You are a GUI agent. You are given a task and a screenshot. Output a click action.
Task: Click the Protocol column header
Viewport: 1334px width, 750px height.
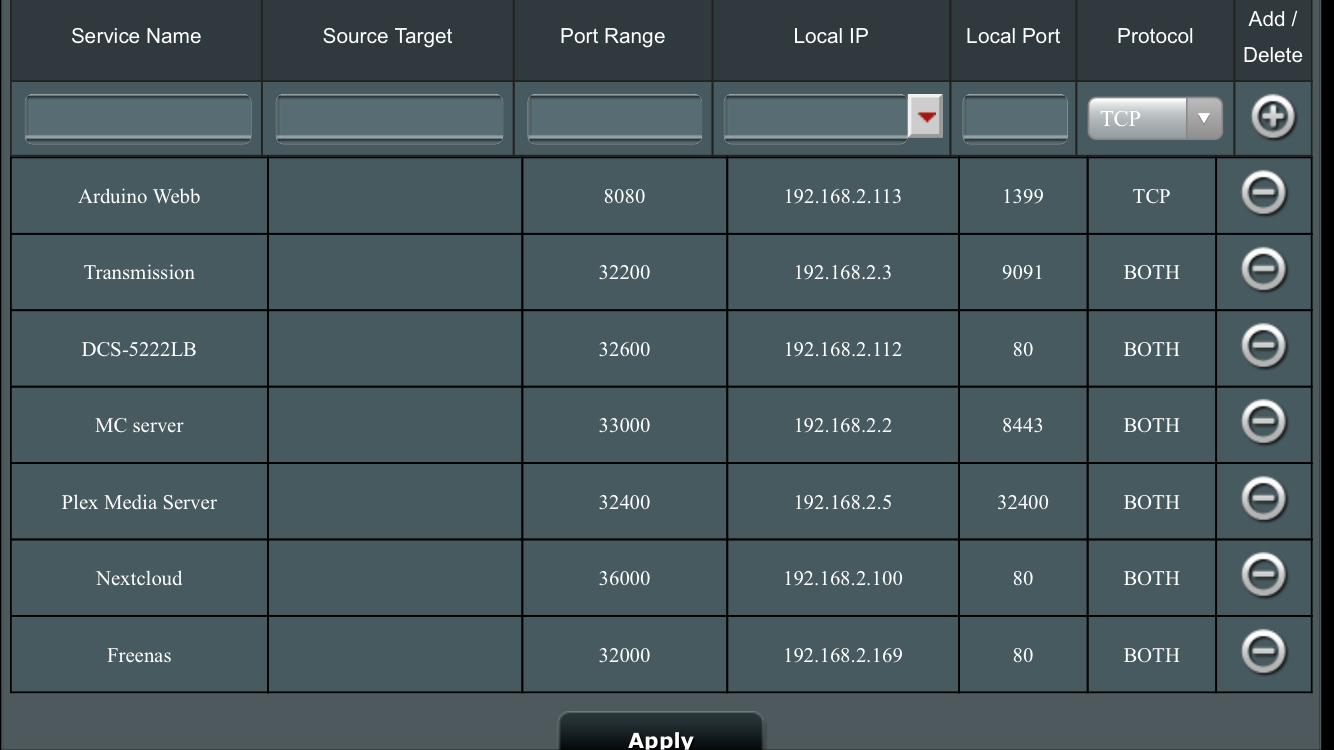tap(1155, 36)
